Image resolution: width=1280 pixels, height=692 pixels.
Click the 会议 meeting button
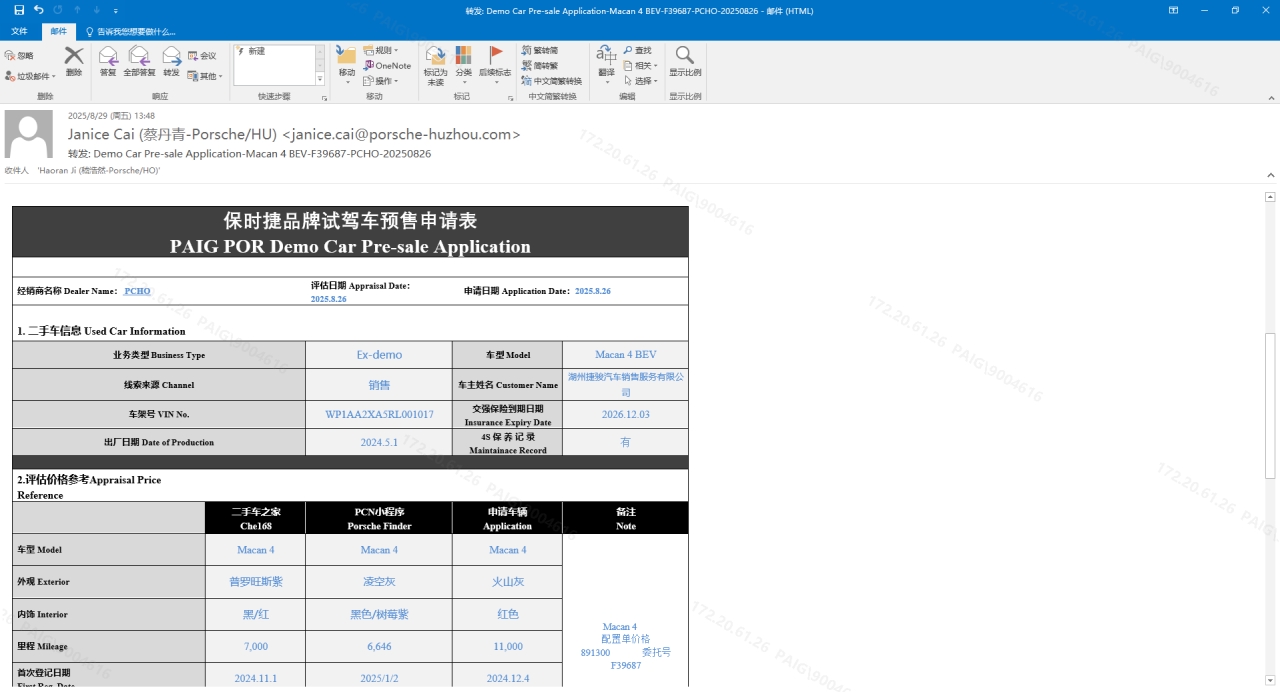click(202, 56)
